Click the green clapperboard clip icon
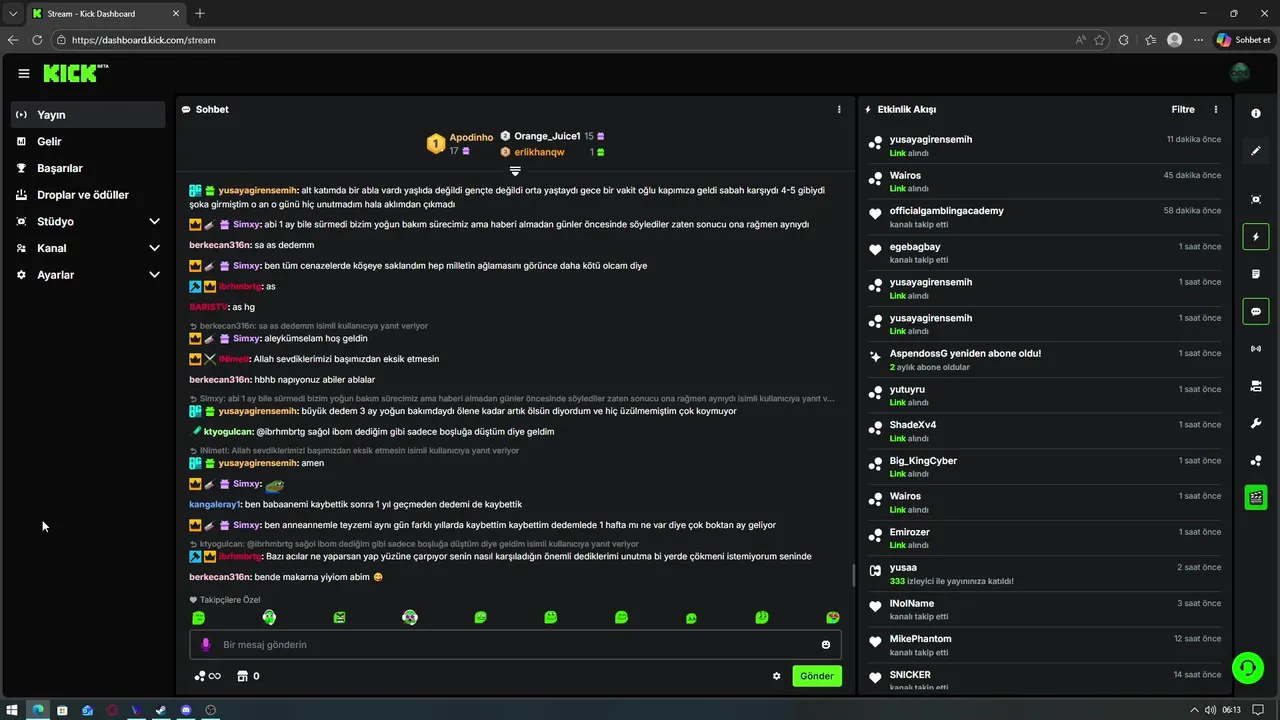Image resolution: width=1280 pixels, height=720 pixels. pyautogui.click(x=1256, y=497)
